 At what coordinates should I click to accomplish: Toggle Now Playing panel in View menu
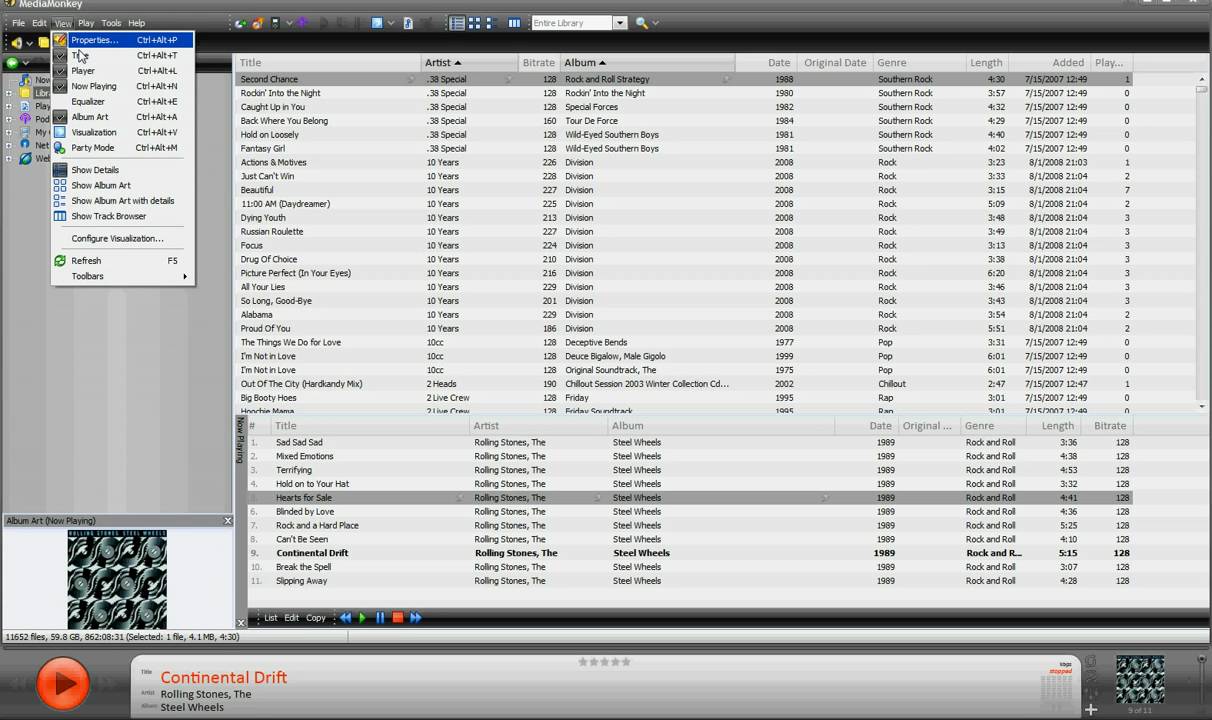coord(122,86)
